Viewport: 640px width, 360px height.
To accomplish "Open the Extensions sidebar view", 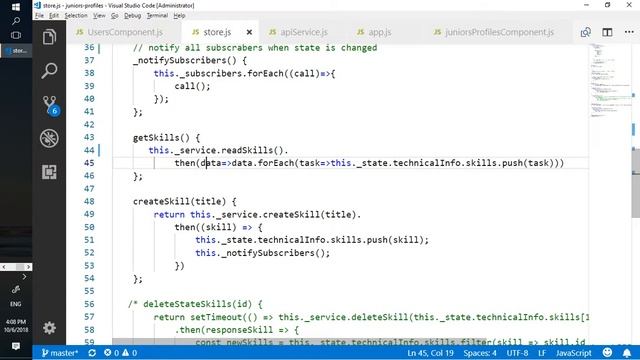I will [49, 172].
